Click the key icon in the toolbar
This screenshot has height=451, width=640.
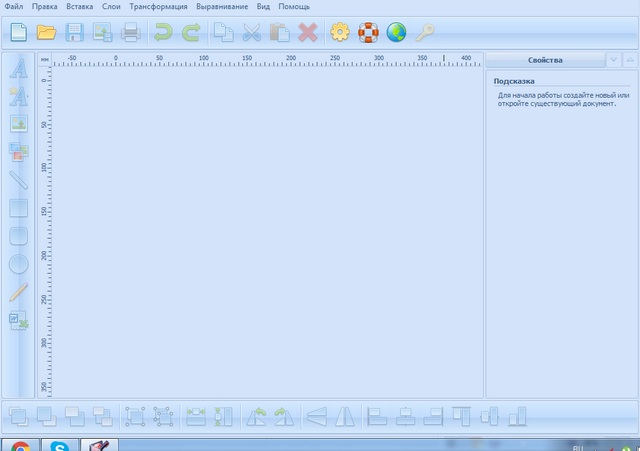[424, 33]
